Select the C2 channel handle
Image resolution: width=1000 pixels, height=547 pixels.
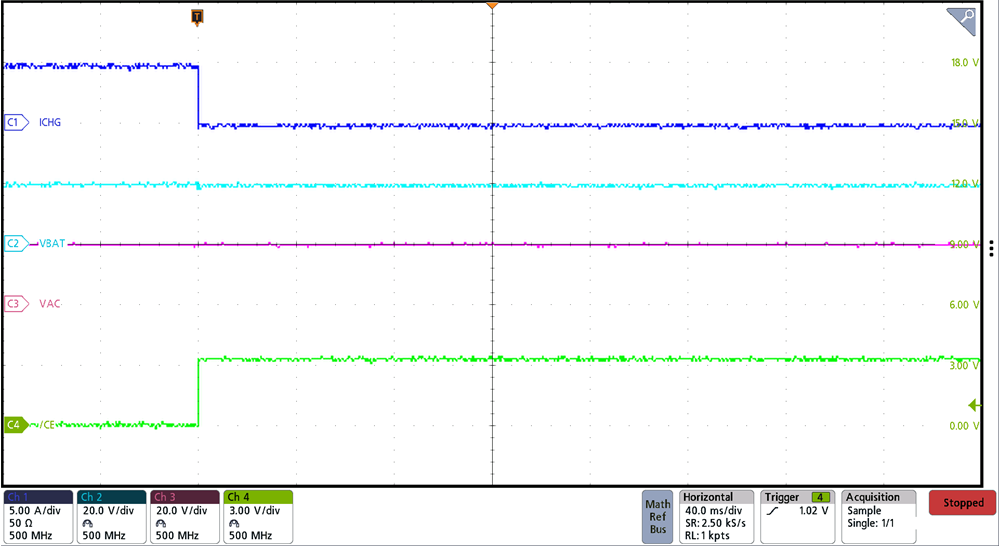coord(14,243)
